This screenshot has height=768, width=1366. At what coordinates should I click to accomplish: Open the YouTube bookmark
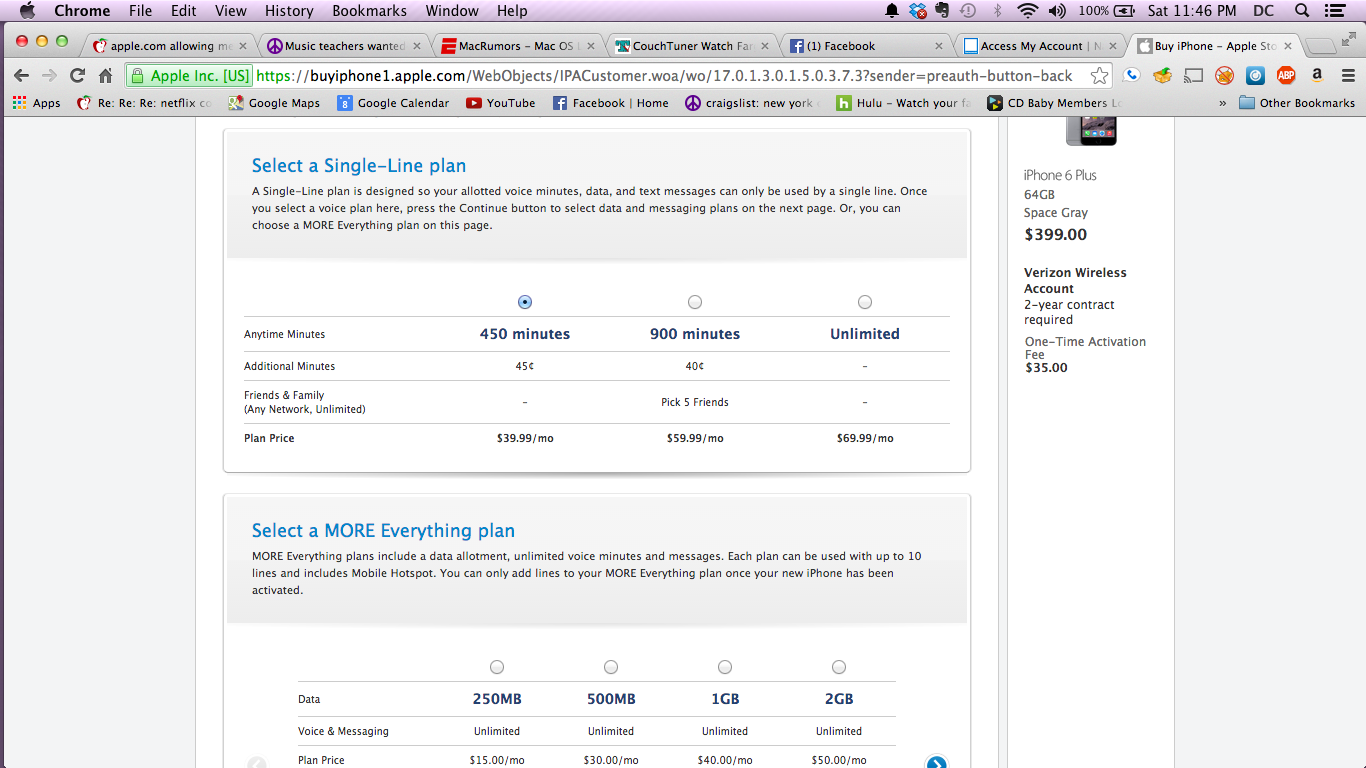click(500, 103)
